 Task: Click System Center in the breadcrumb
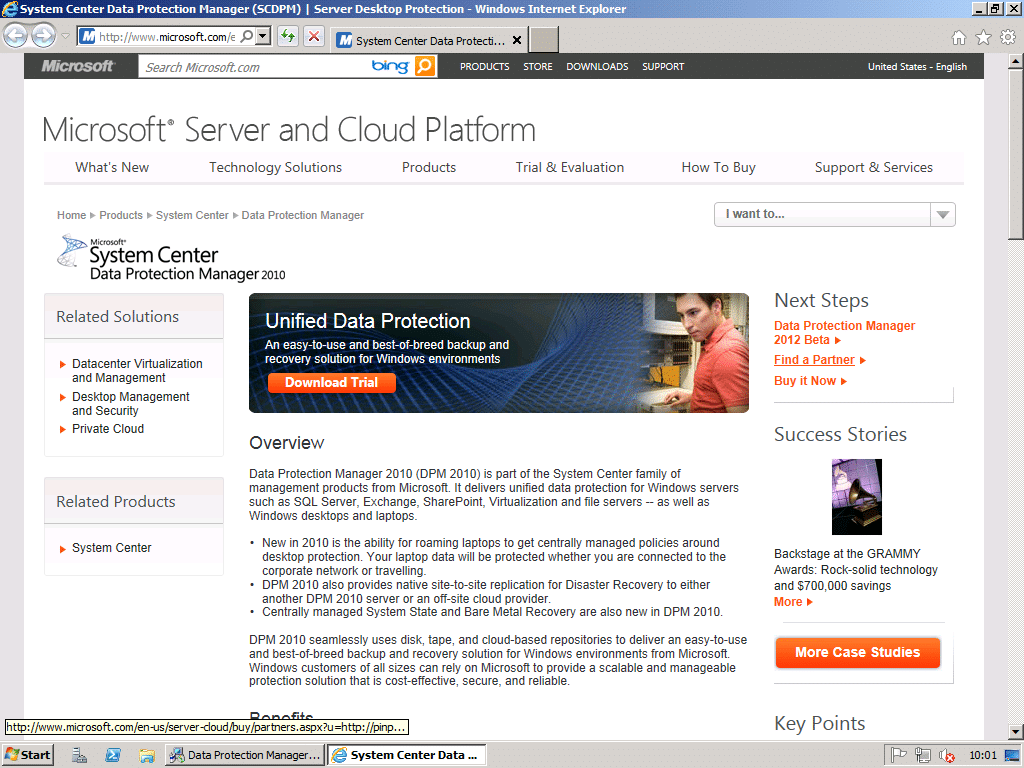[x=192, y=215]
